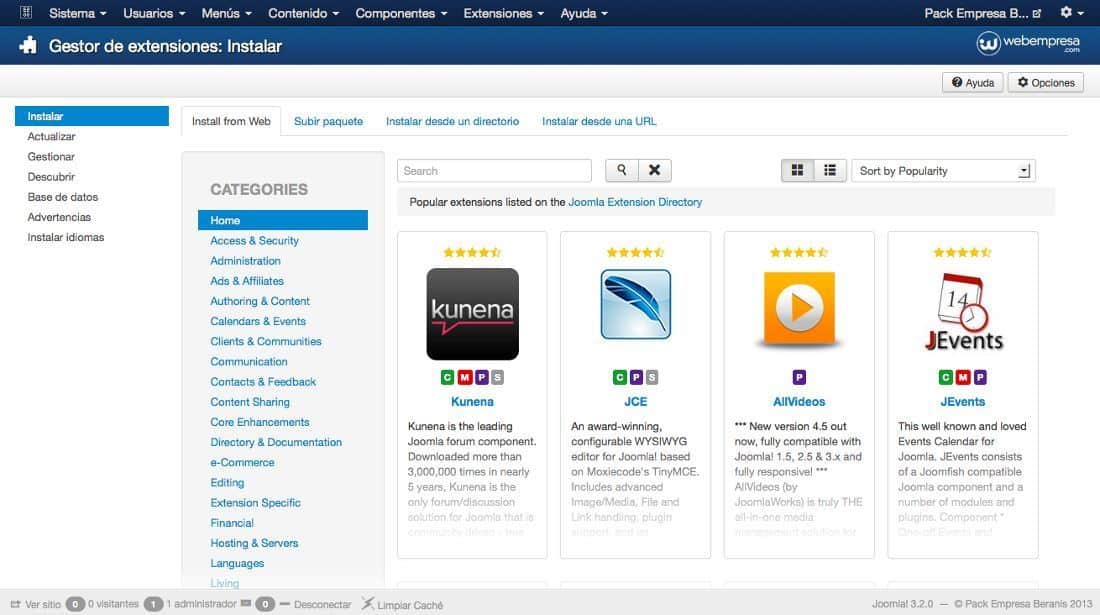Click the Ver sitio external link icon
1100x615 pixels.
coord(15,604)
